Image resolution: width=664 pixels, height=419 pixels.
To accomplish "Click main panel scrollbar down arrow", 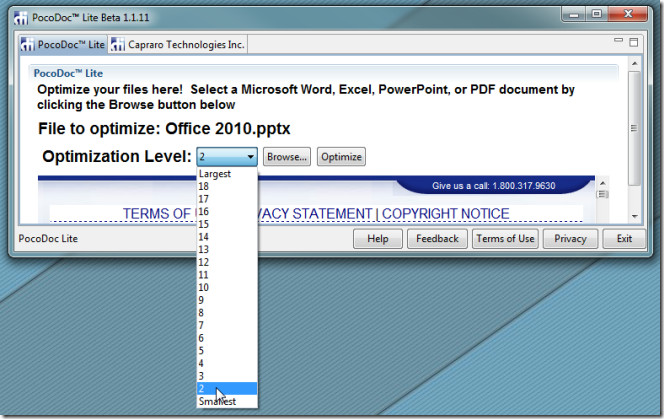I will pos(634,216).
